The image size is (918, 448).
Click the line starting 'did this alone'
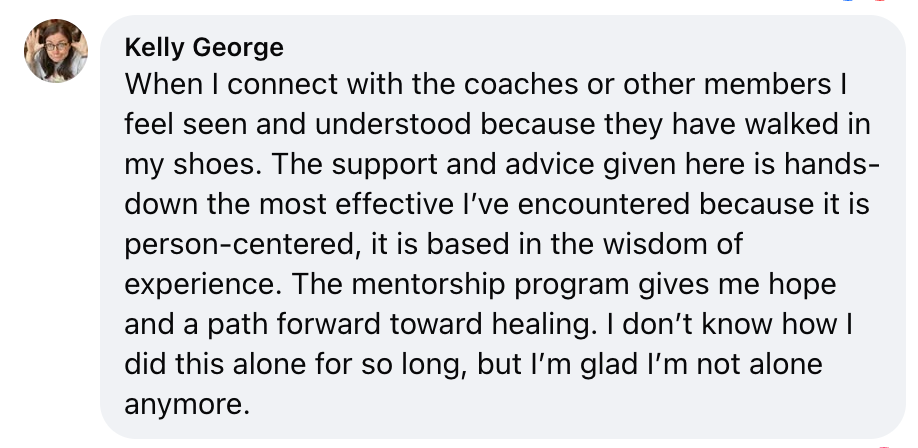[474, 364]
